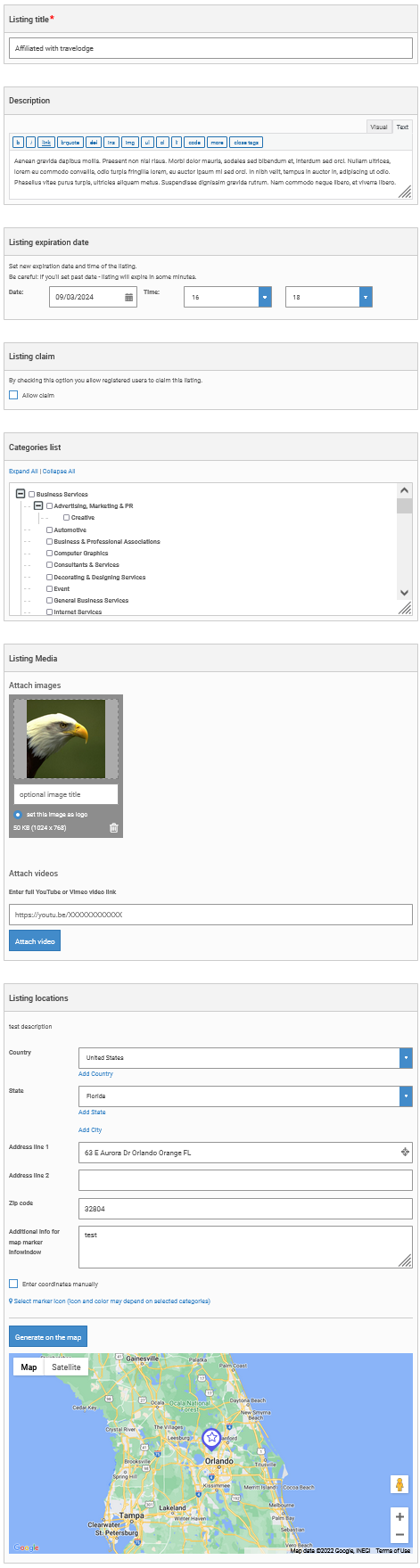
Task: Open the Country dropdown
Action: pyautogui.click(x=245, y=1058)
